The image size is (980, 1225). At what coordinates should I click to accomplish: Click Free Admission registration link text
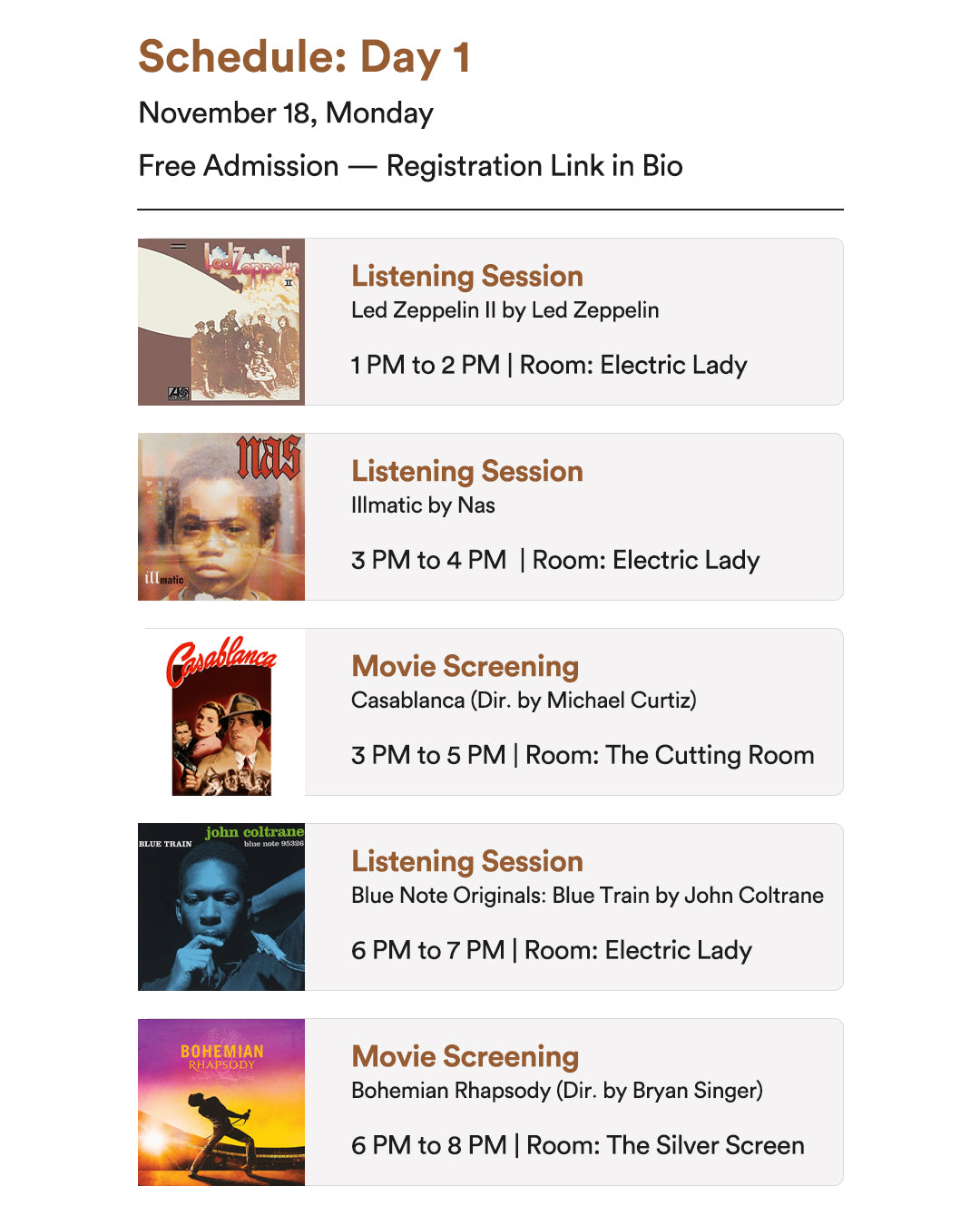[410, 166]
